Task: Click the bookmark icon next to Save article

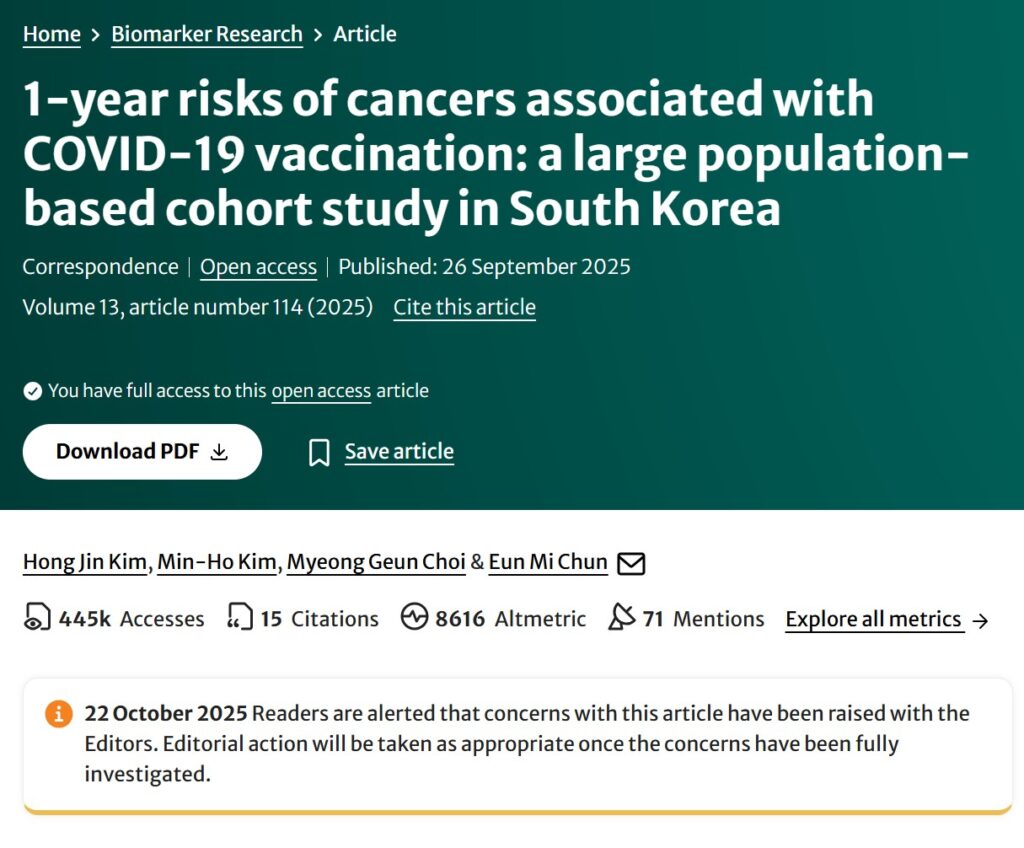Action: coord(319,452)
